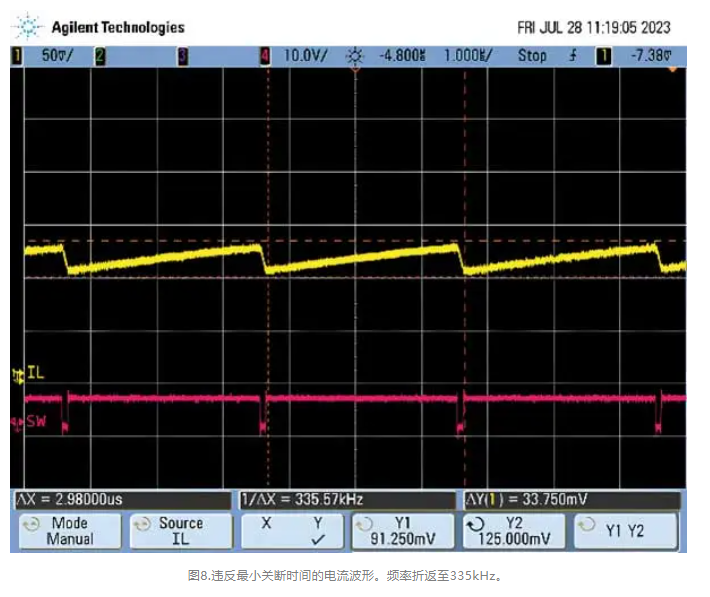Screen dimensions: 710x597
Task: Select the channel 1 indicator badge
Action: pyautogui.click(x=17, y=56)
